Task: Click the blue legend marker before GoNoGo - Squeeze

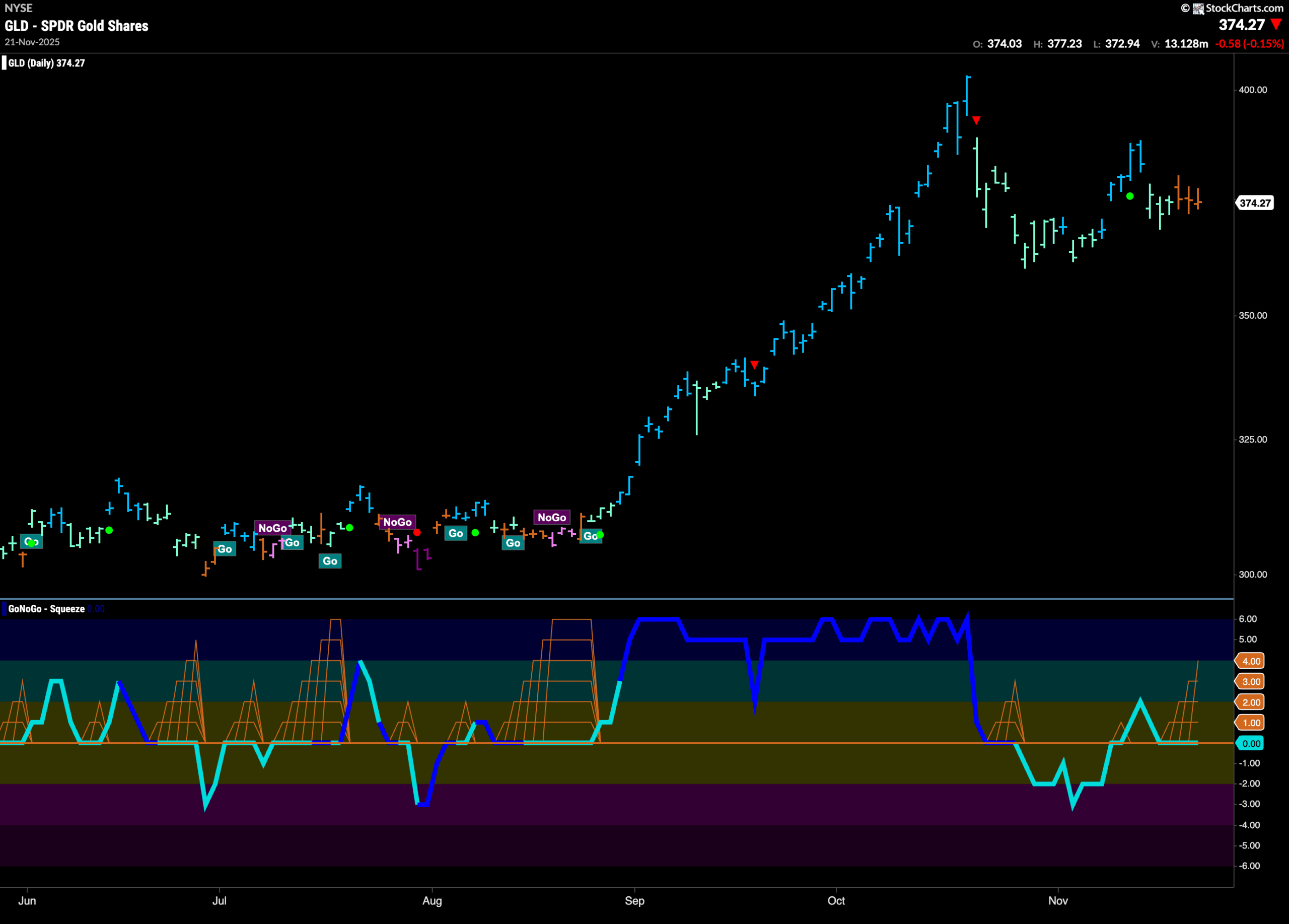Action: coord(4,609)
